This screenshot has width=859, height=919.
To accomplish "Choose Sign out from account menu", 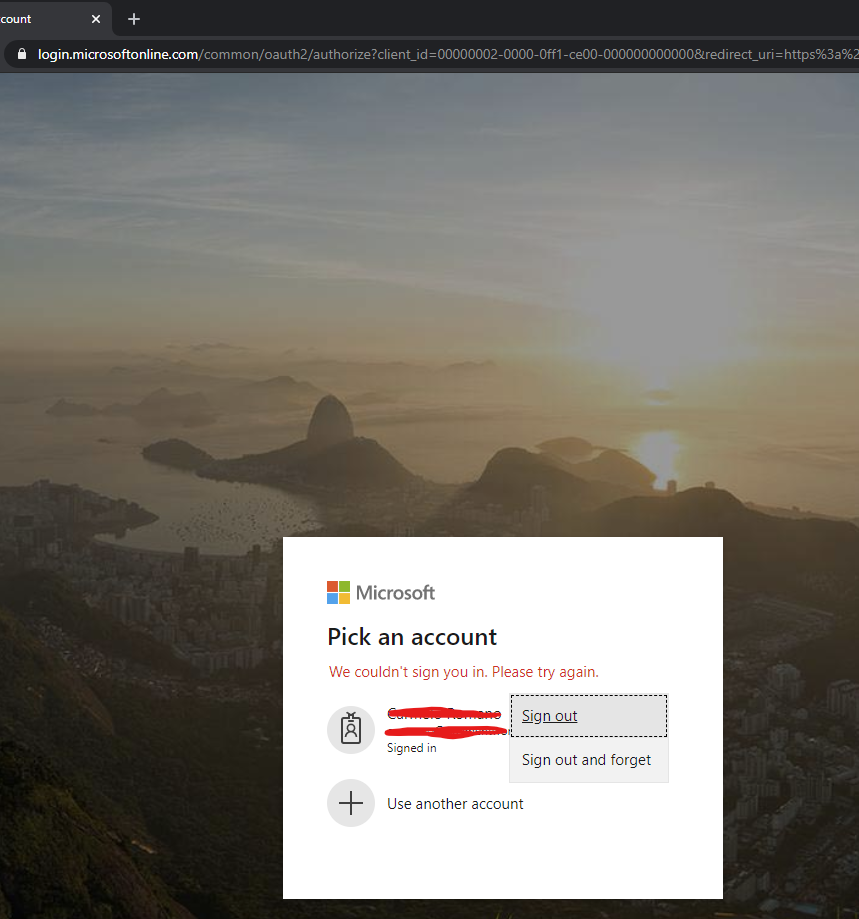I will point(589,716).
